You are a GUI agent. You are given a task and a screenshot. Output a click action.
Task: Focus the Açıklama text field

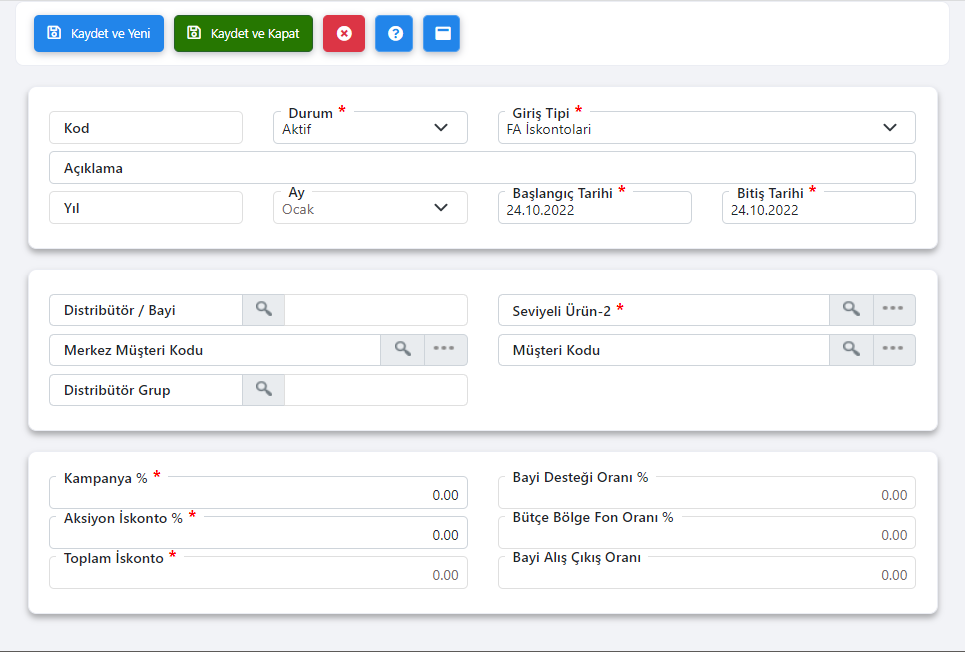[x=500, y=168]
